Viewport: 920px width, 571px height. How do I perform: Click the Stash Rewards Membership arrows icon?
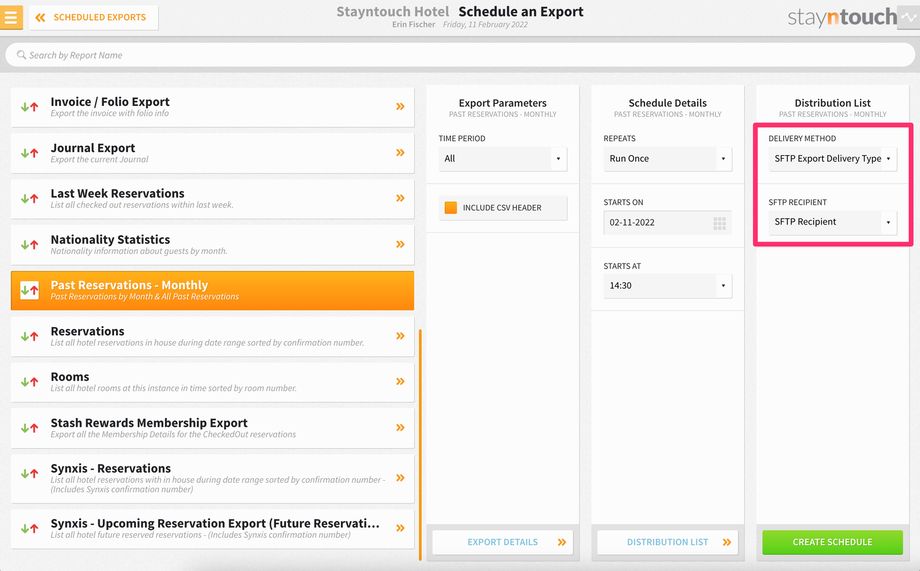point(29,428)
